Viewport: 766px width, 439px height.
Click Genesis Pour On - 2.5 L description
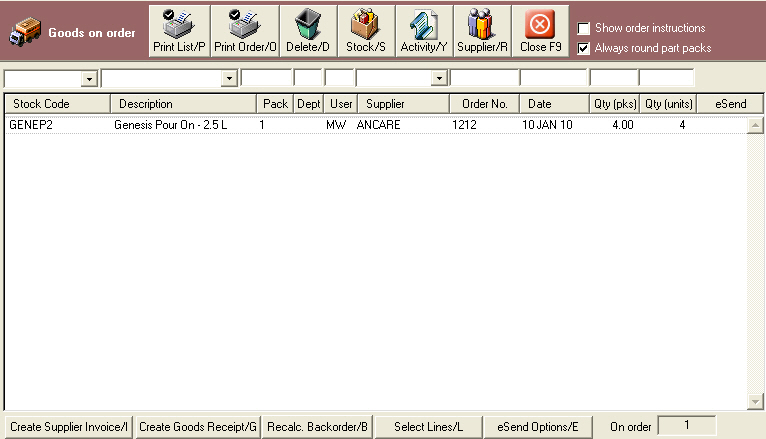[x=170, y=125]
